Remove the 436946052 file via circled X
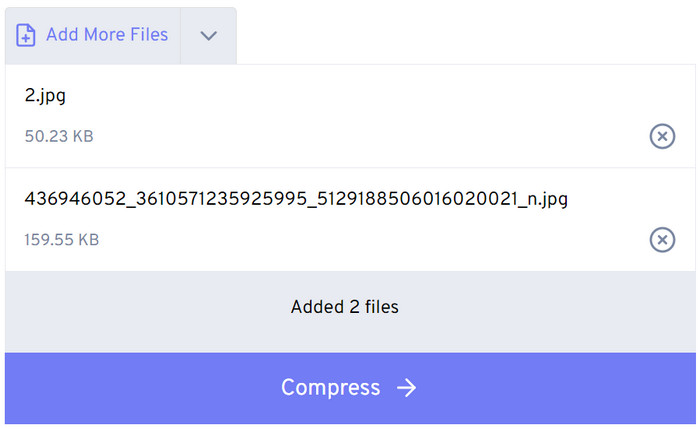Screen dimensions: 700x429 [x=662, y=240]
